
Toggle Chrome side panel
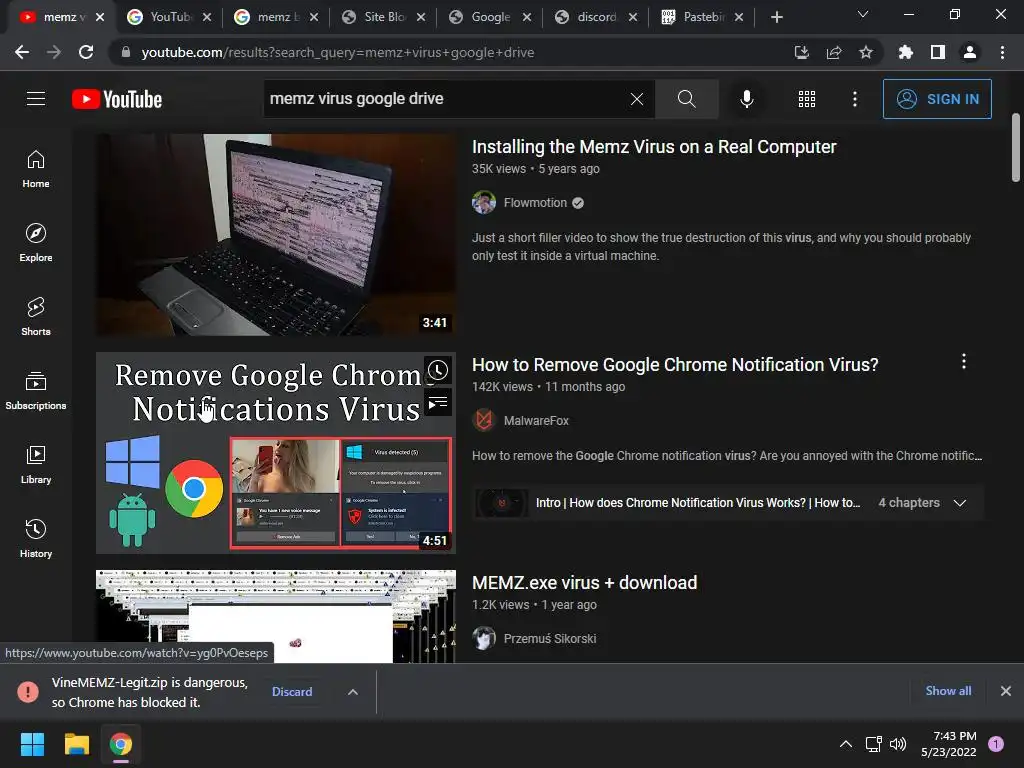click(x=938, y=52)
